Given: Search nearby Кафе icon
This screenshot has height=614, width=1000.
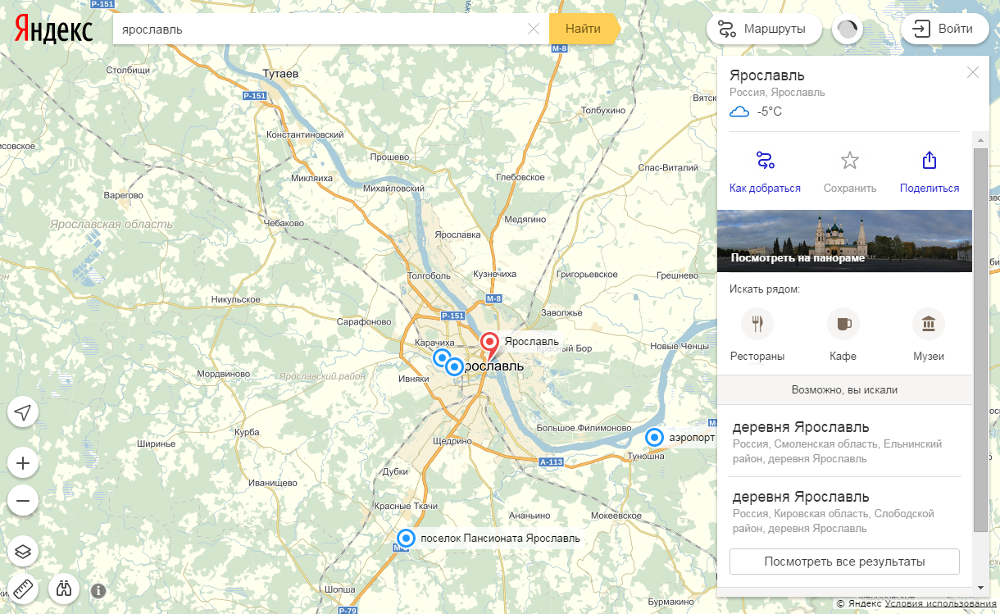Looking at the screenshot, I should tap(843, 324).
